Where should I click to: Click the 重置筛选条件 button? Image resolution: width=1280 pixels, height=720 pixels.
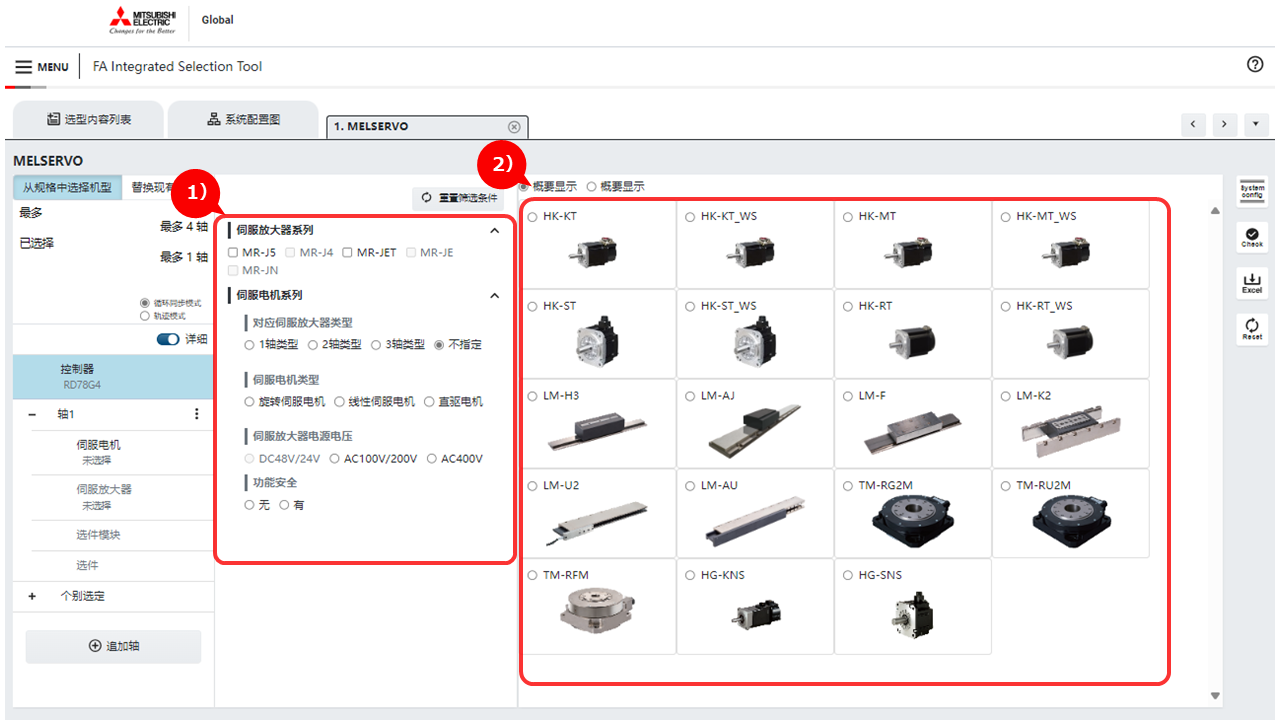click(x=459, y=198)
